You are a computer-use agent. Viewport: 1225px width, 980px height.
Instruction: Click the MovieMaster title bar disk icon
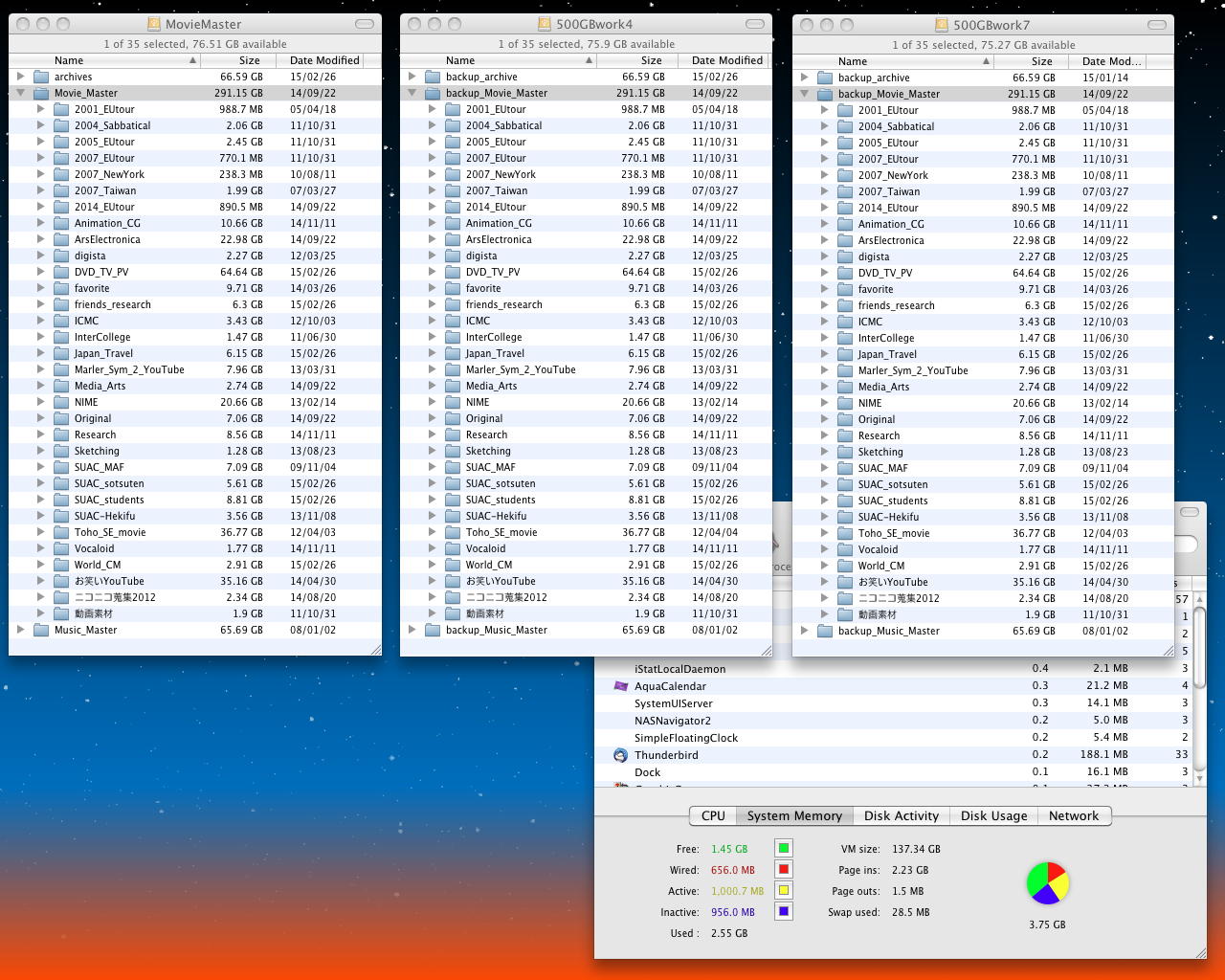coord(154,24)
